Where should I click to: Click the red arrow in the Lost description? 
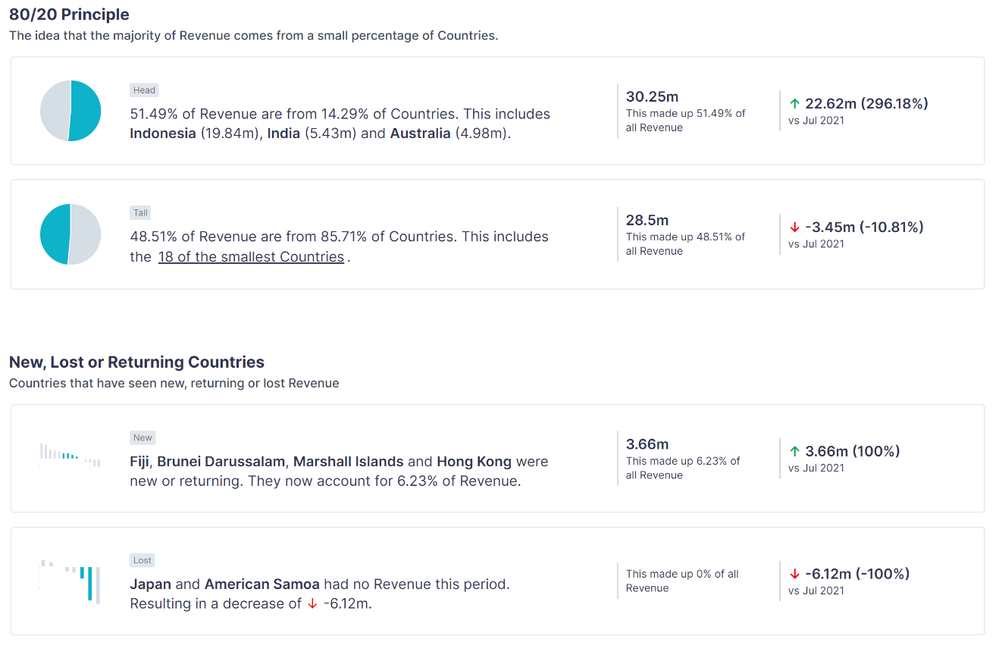pos(312,604)
